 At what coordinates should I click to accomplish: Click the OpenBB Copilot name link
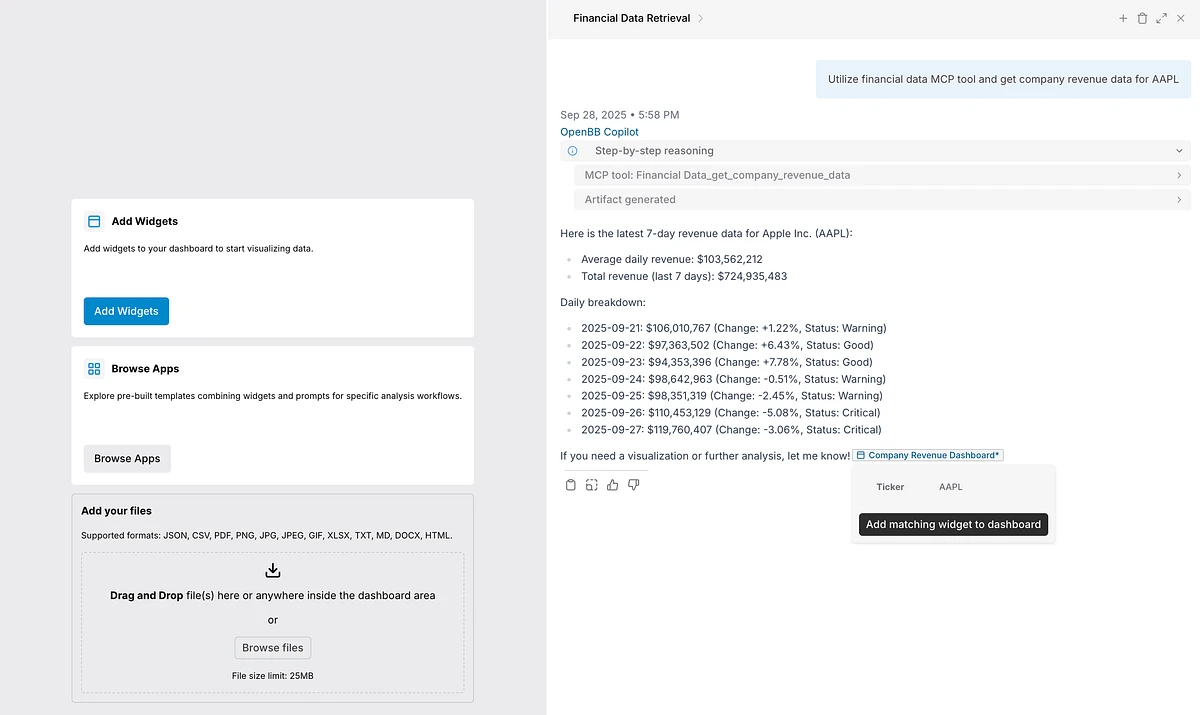coord(599,132)
